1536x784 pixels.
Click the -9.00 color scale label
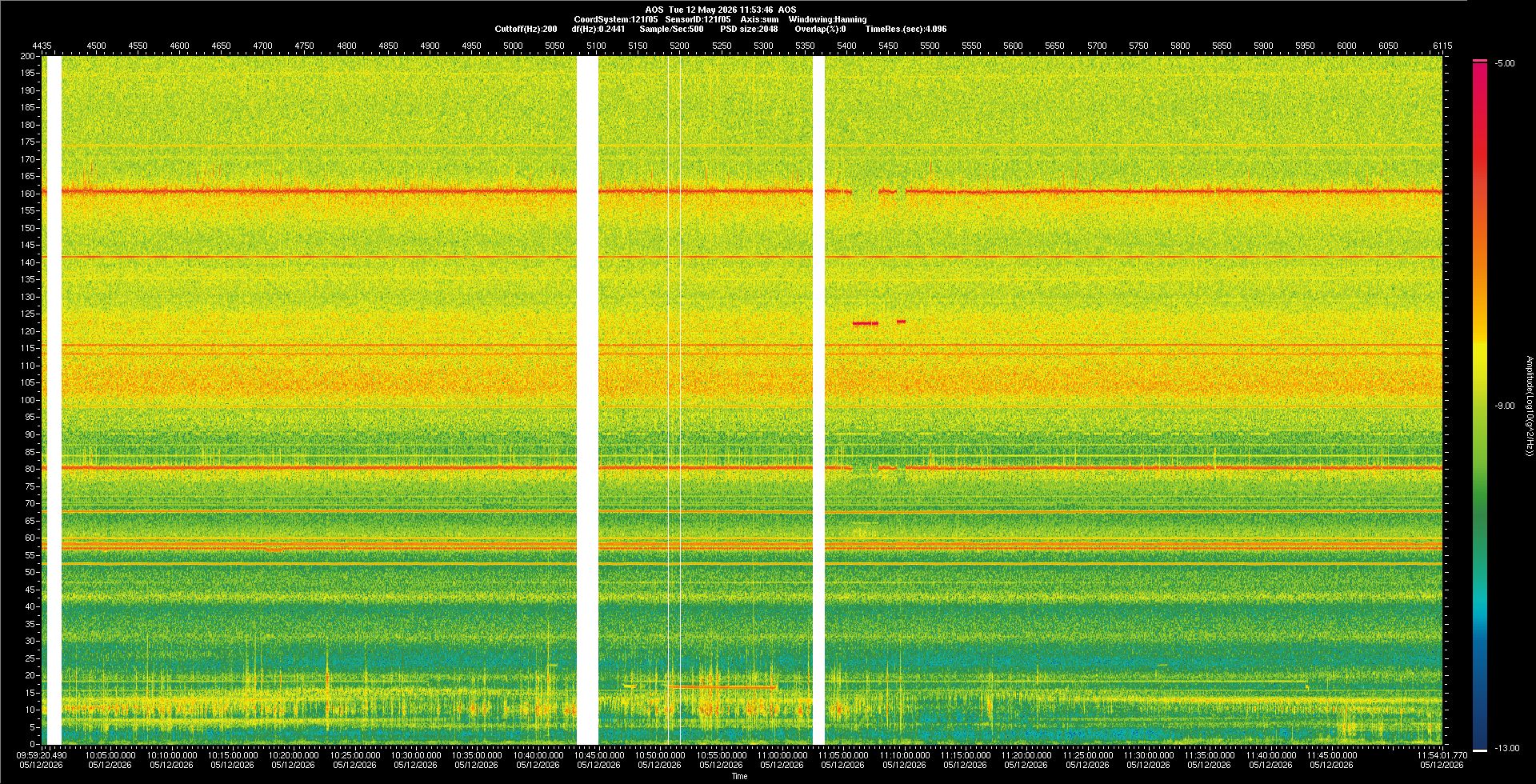[1505, 406]
